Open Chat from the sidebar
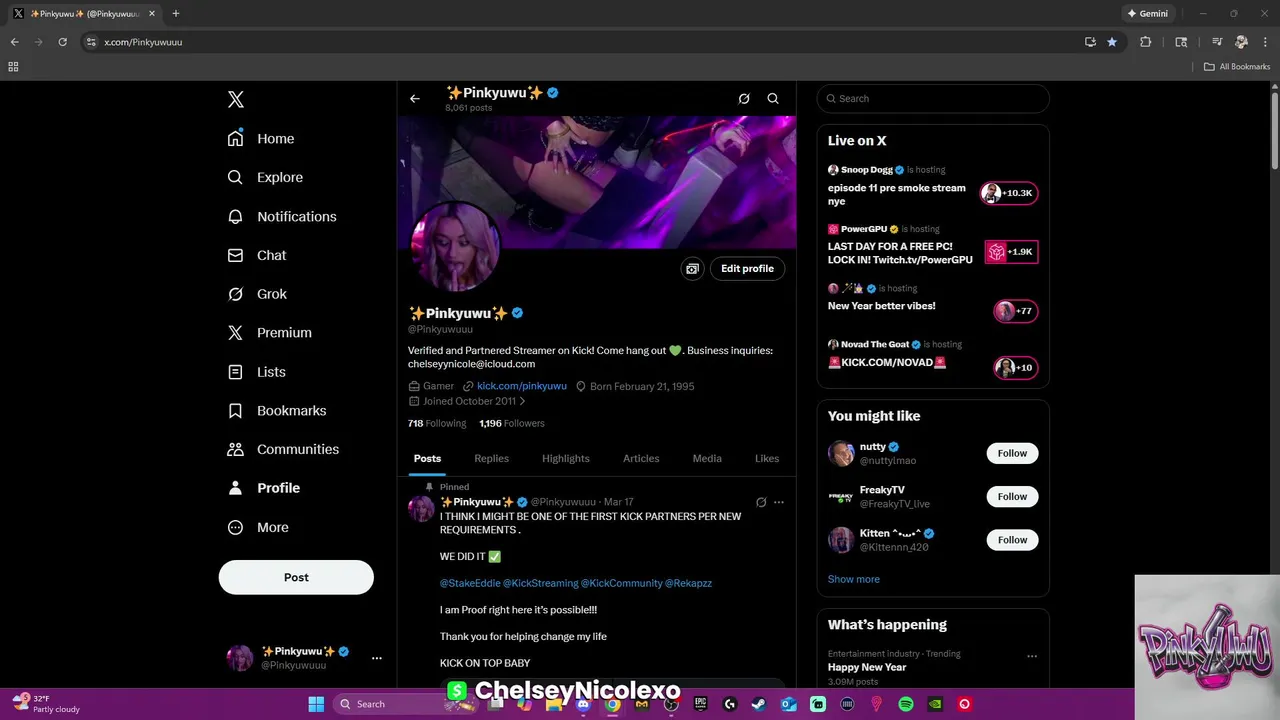Screen dimensions: 1280x720 coord(257,255)
